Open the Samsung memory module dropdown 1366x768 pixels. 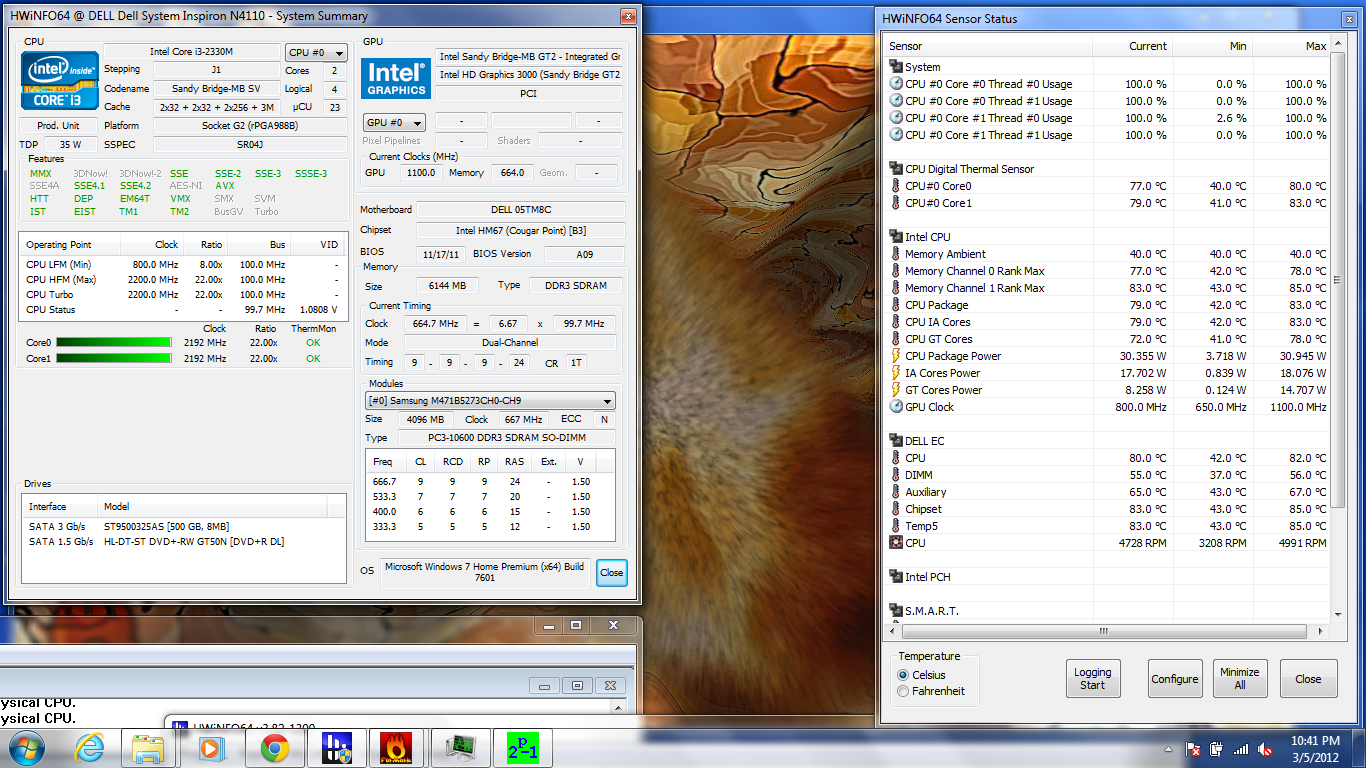pos(490,401)
